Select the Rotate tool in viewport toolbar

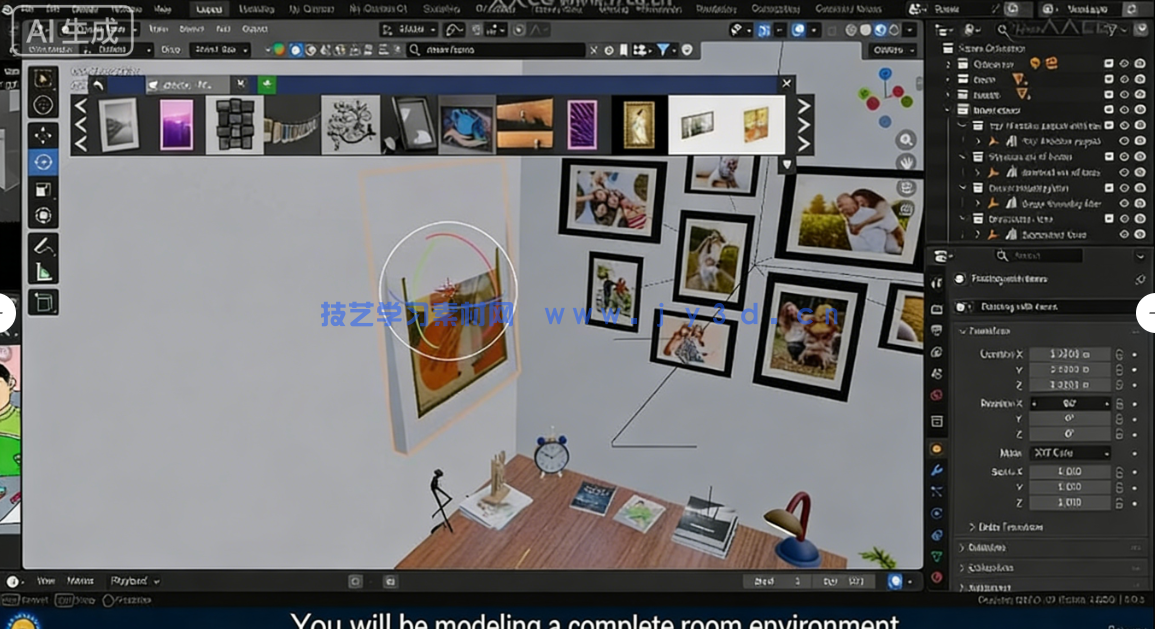43,163
